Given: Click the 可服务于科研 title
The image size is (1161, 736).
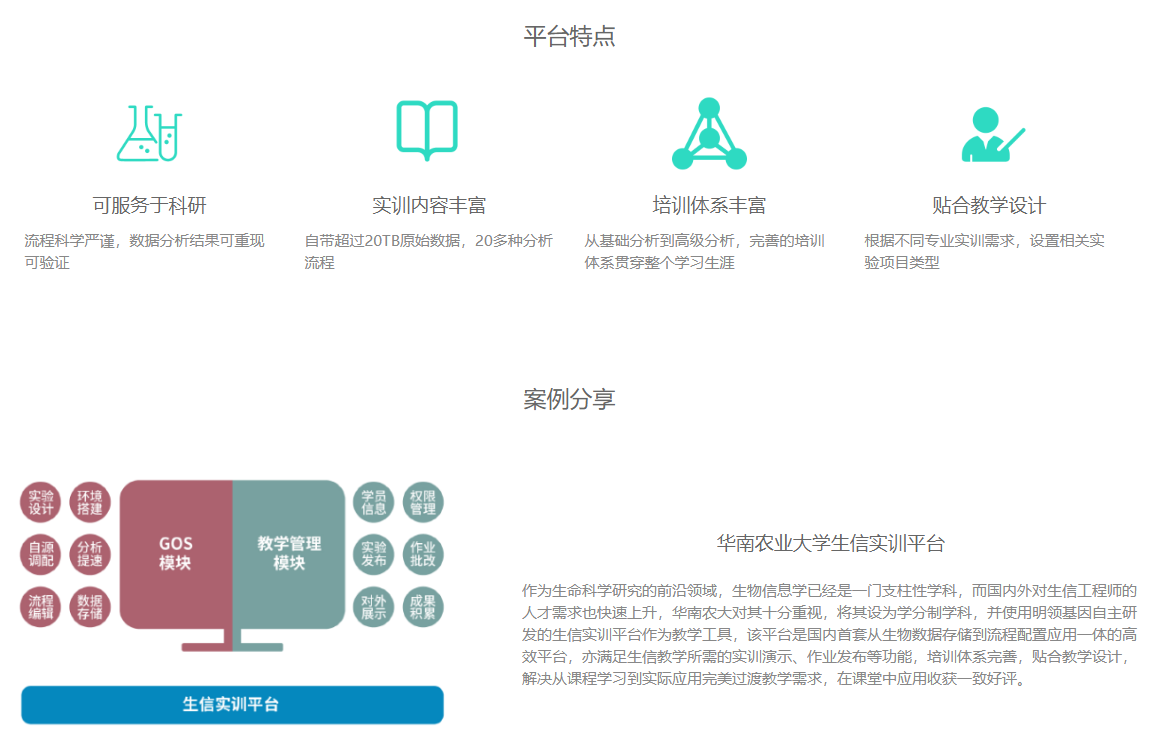Looking at the screenshot, I should (150, 205).
